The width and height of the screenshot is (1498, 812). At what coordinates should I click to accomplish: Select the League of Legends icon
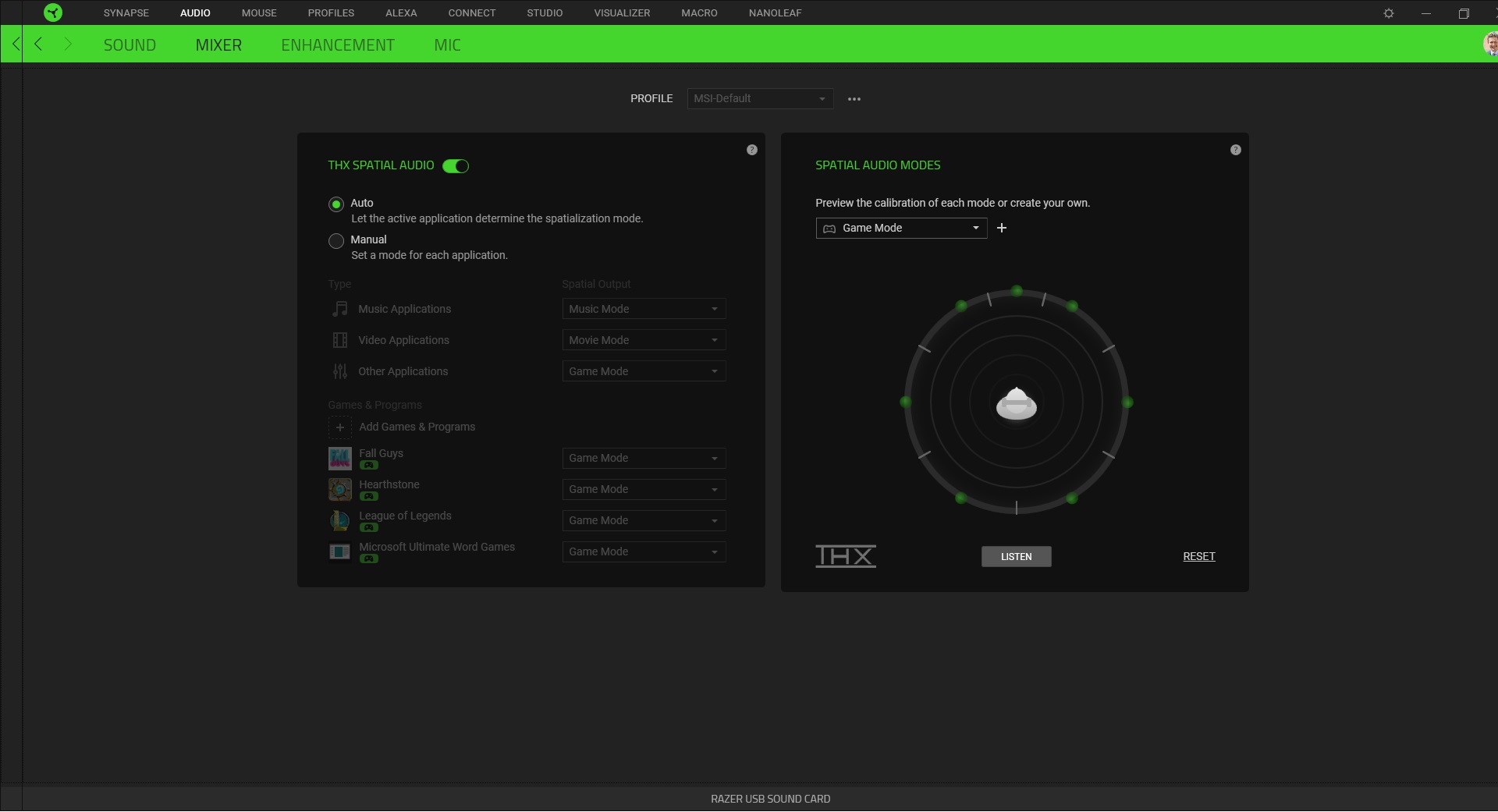click(x=340, y=521)
